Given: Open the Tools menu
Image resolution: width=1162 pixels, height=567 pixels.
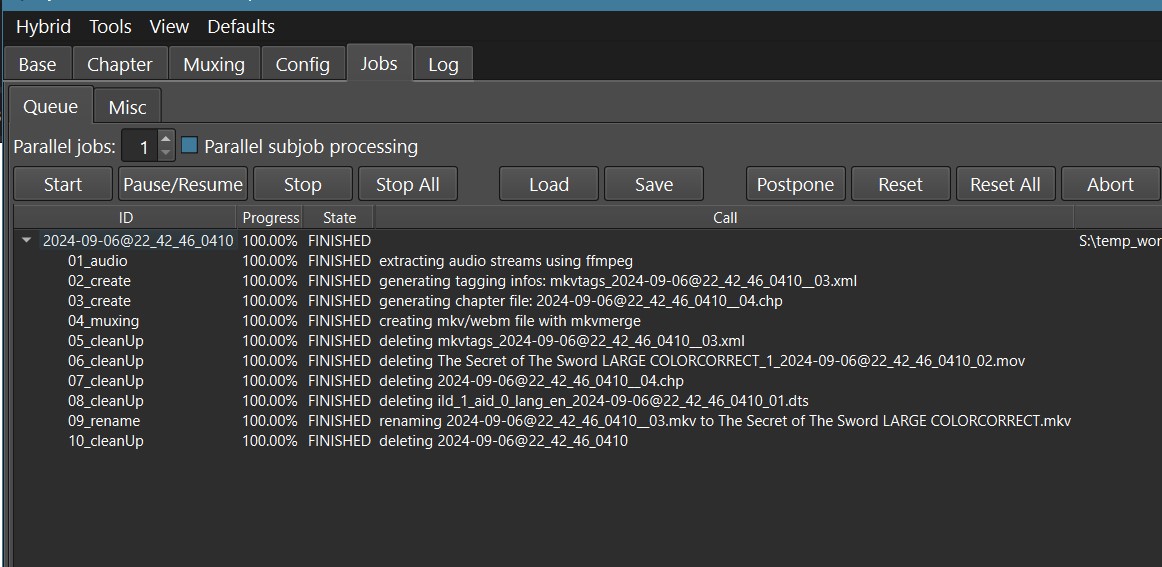Looking at the screenshot, I should click(110, 27).
